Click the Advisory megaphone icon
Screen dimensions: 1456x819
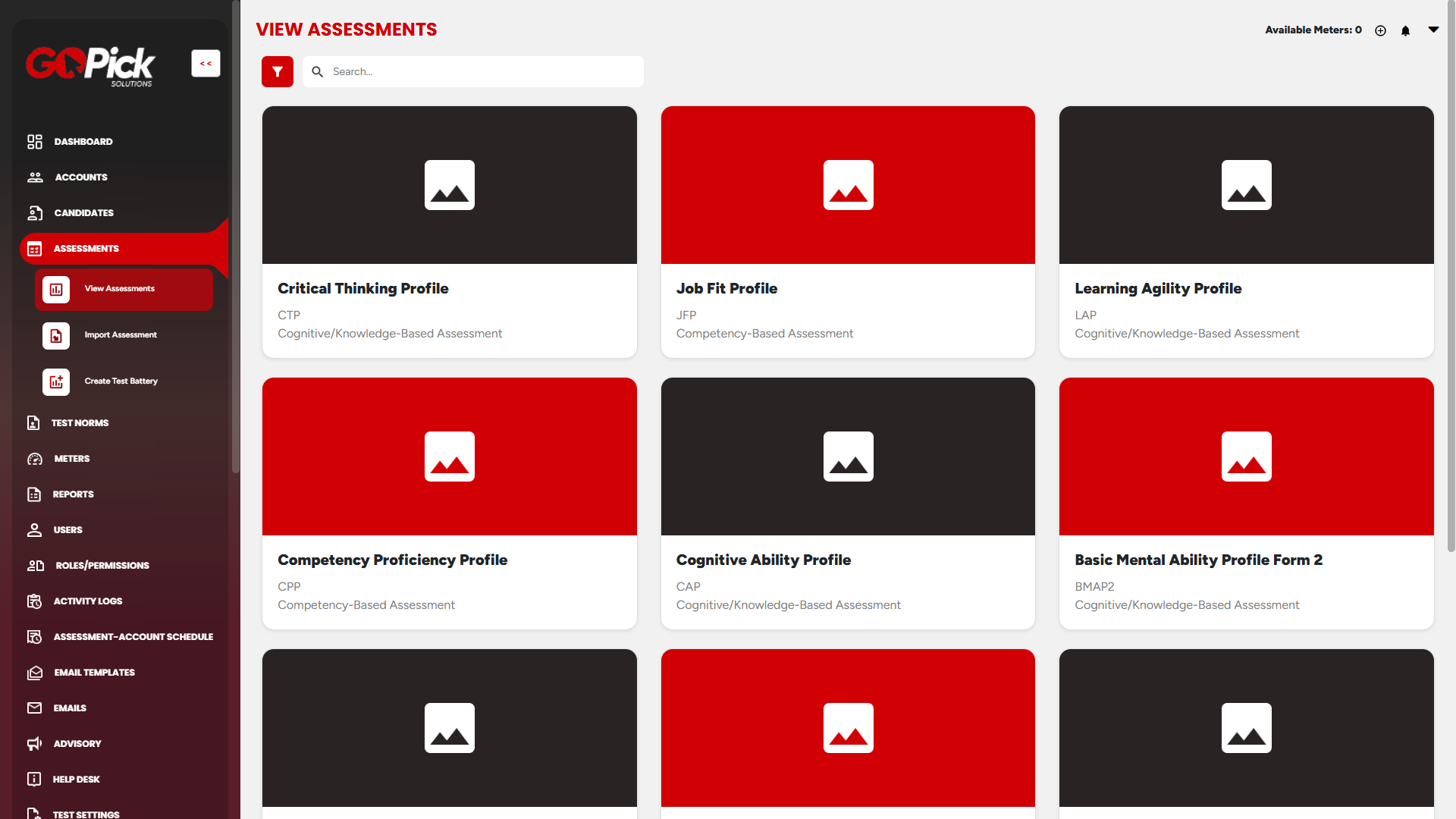35,744
